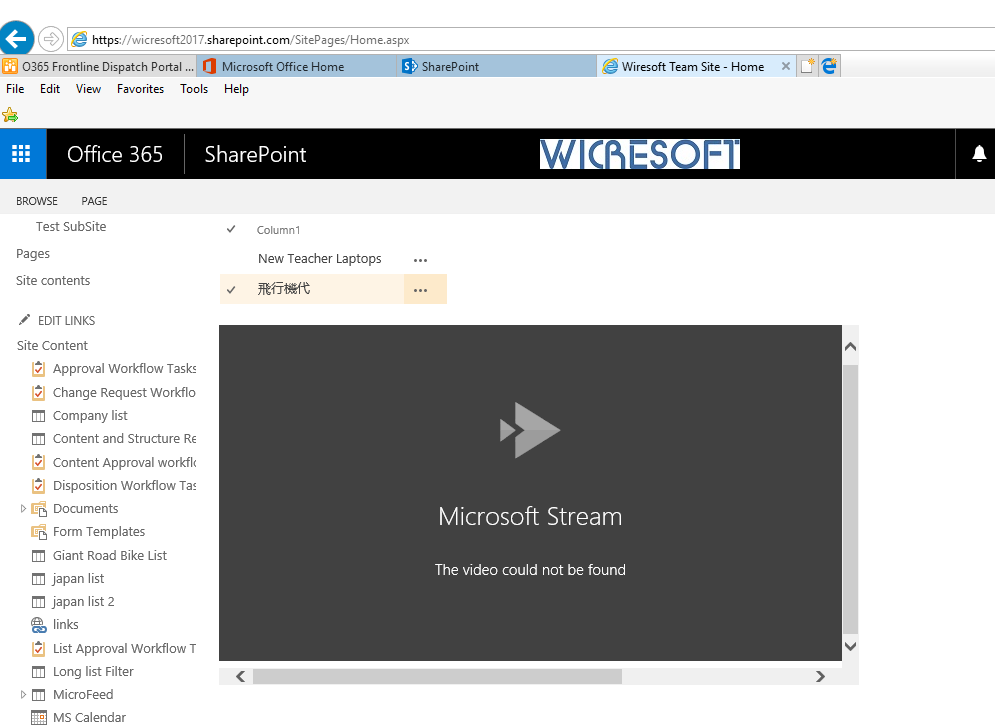Click the pencil icon next to EDIT LINKS
Image resolution: width=995 pixels, height=726 pixels.
(24, 320)
